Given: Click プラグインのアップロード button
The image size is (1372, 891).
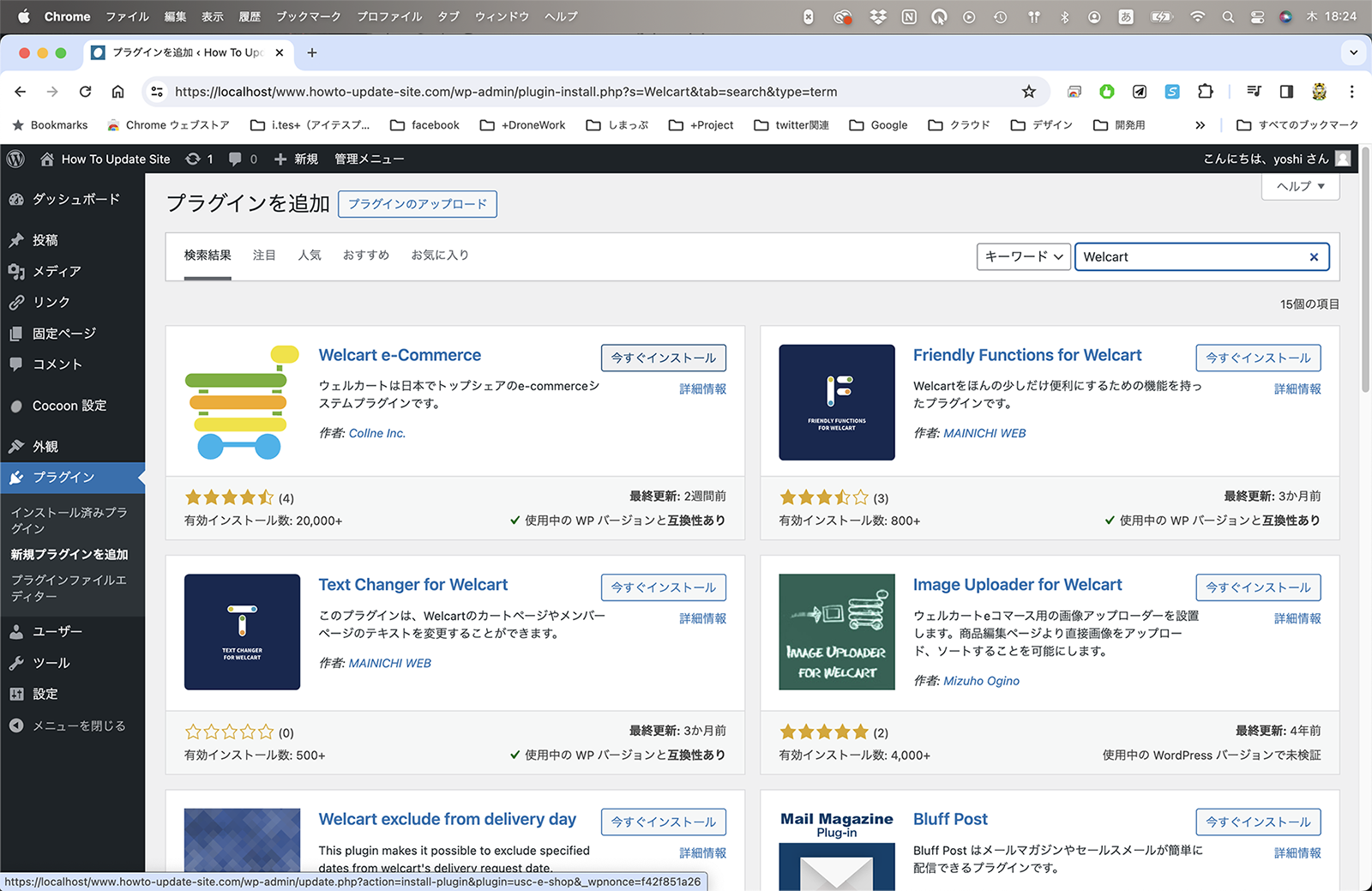Looking at the screenshot, I should (x=418, y=204).
